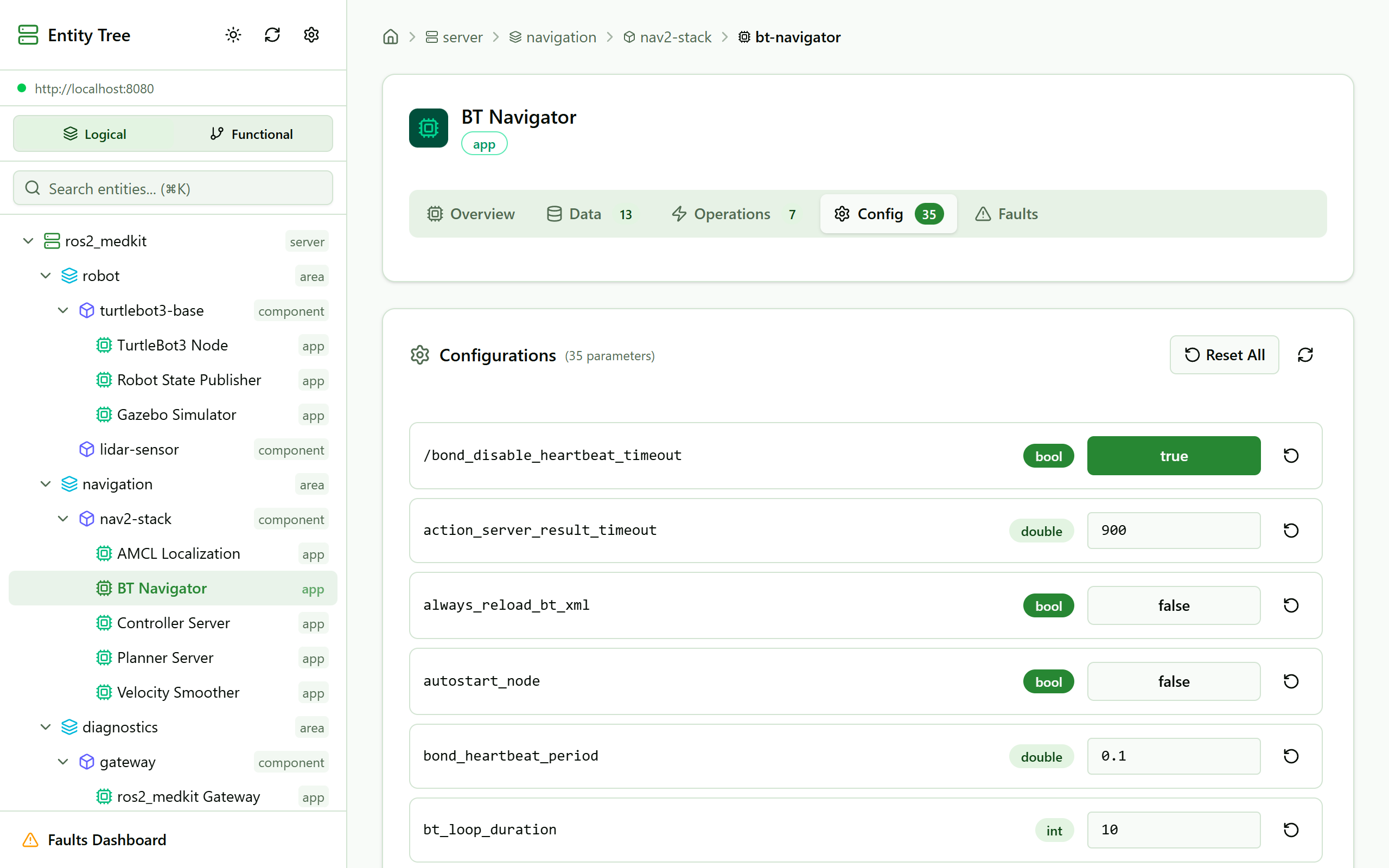The image size is (1389, 868).
Task: Click the home icon in breadcrumb
Action: pyautogui.click(x=390, y=37)
